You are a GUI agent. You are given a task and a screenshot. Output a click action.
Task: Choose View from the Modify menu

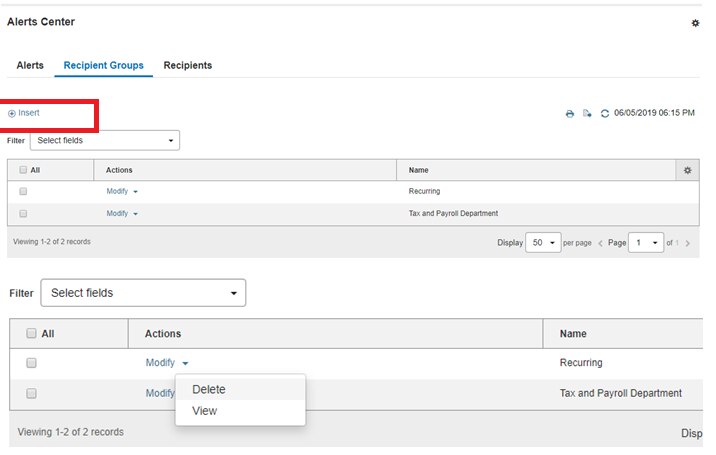tap(204, 411)
